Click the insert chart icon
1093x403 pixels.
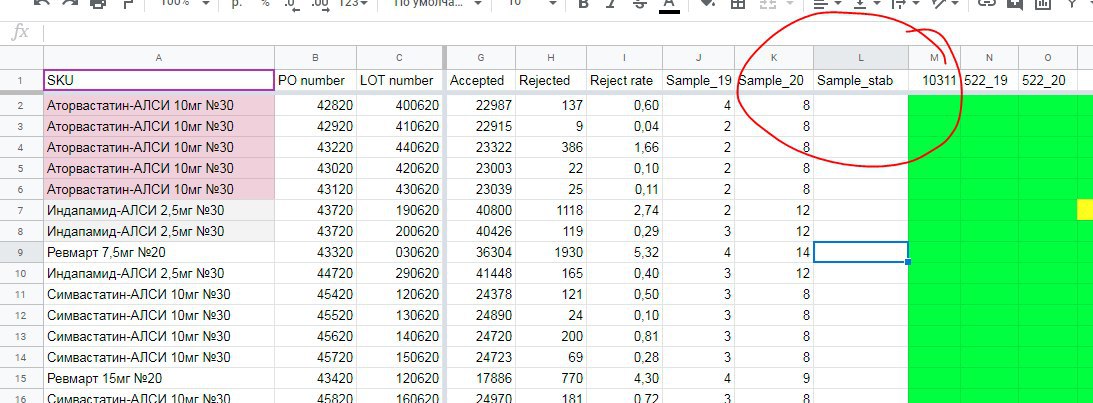click(x=1043, y=4)
